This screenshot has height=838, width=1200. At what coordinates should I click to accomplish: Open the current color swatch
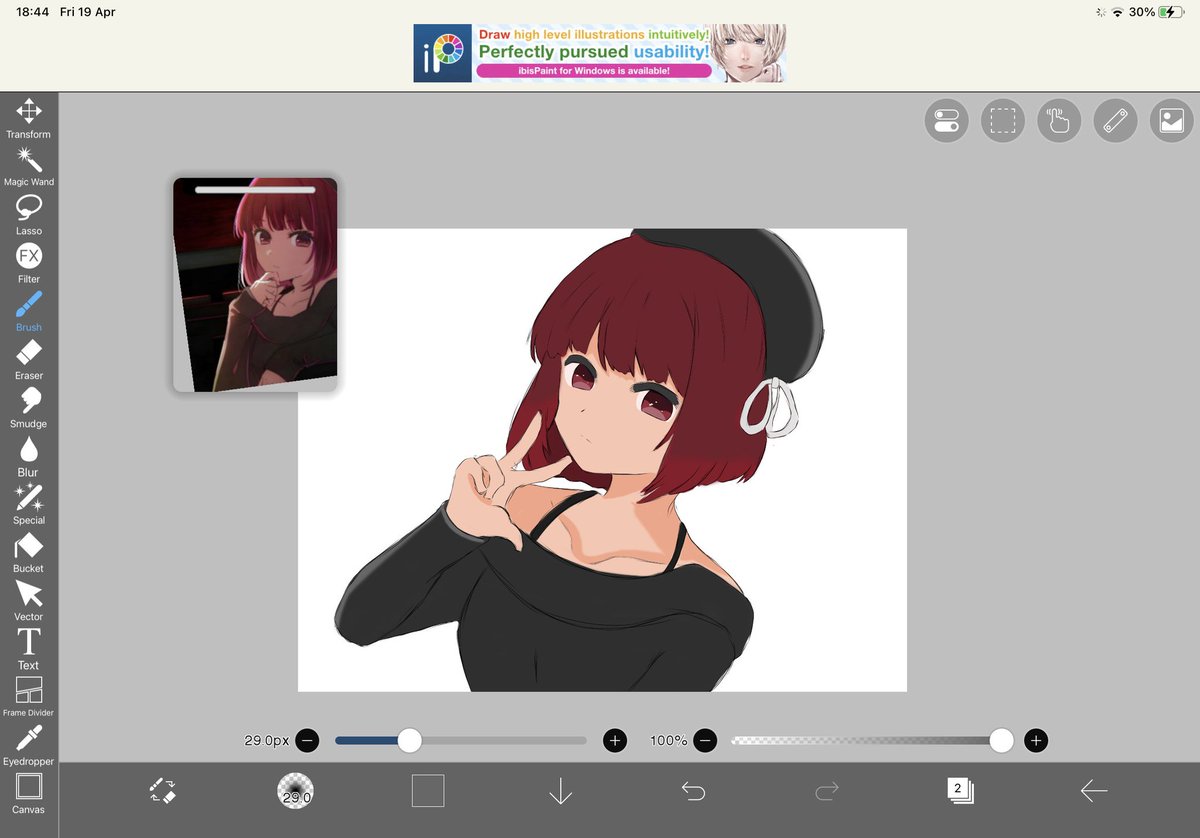[x=428, y=791]
